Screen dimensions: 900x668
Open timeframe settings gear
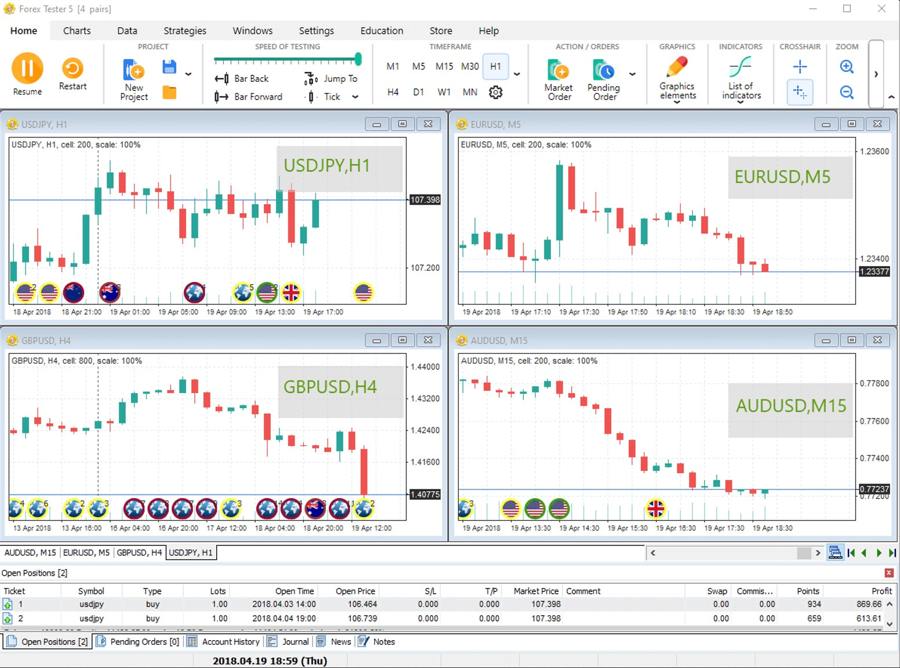point(495,91)
